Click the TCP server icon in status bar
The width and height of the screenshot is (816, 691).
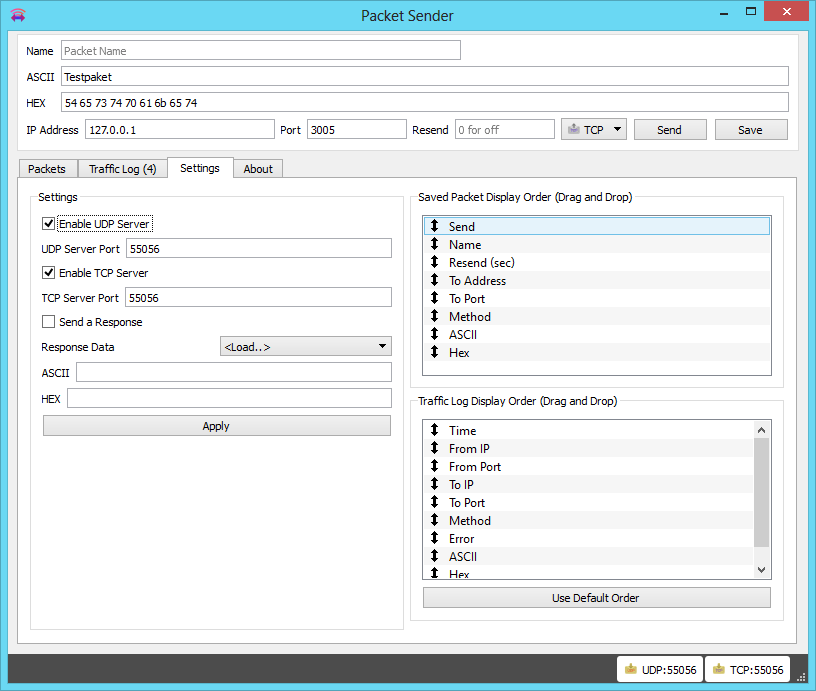(719, 669)
